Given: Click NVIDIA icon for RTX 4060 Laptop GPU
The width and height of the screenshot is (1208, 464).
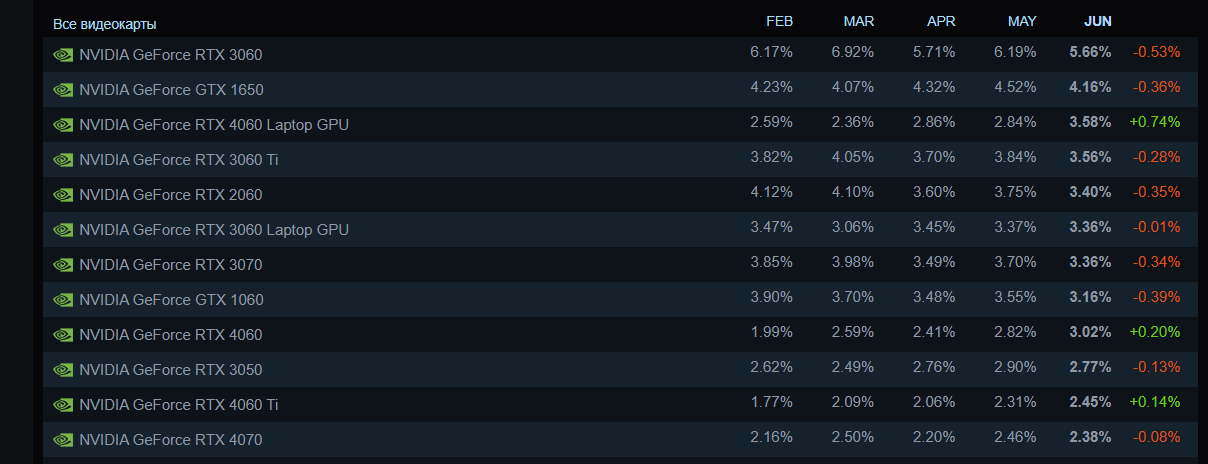Looking at the screenshot, I should pyautogui.click(x=63, y=125).
